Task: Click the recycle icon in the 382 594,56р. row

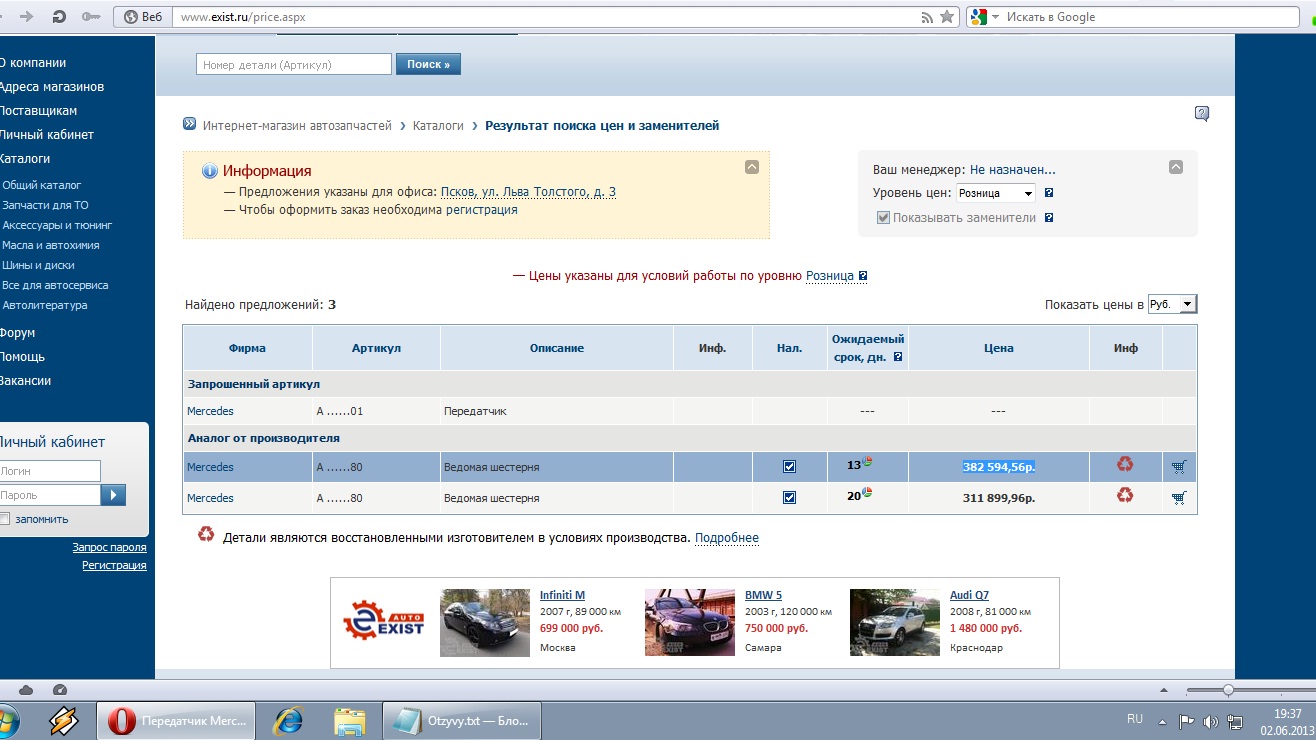Action: [1125, 464]
